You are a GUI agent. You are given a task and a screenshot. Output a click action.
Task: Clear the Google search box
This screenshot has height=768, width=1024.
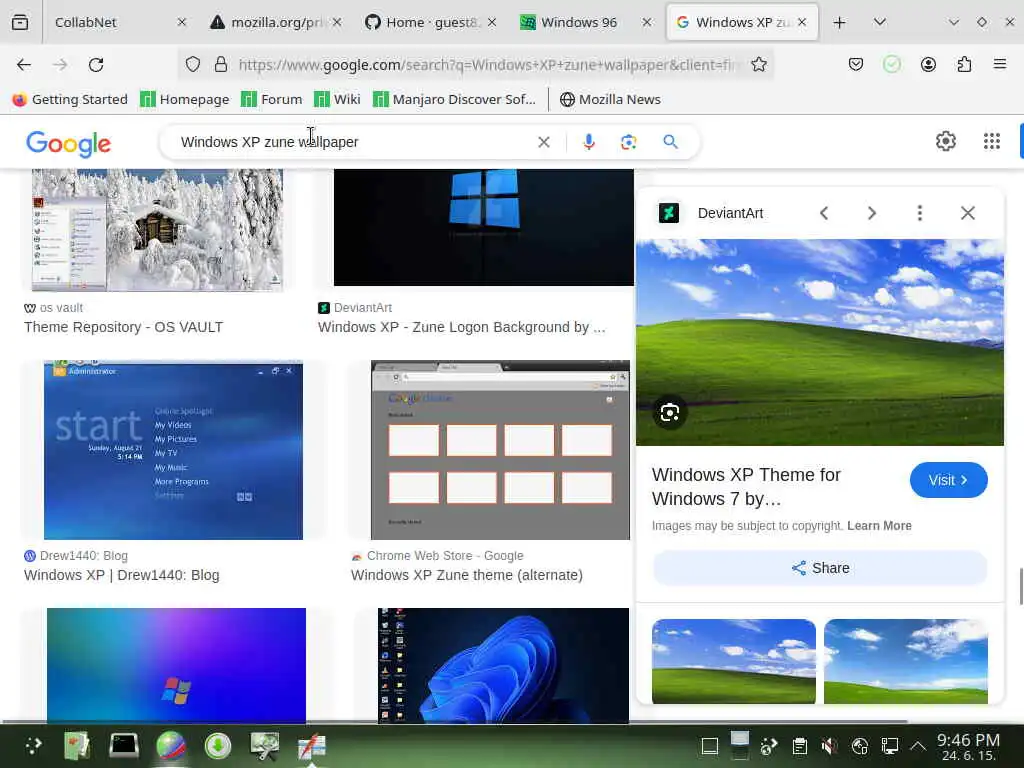point(543,142)
